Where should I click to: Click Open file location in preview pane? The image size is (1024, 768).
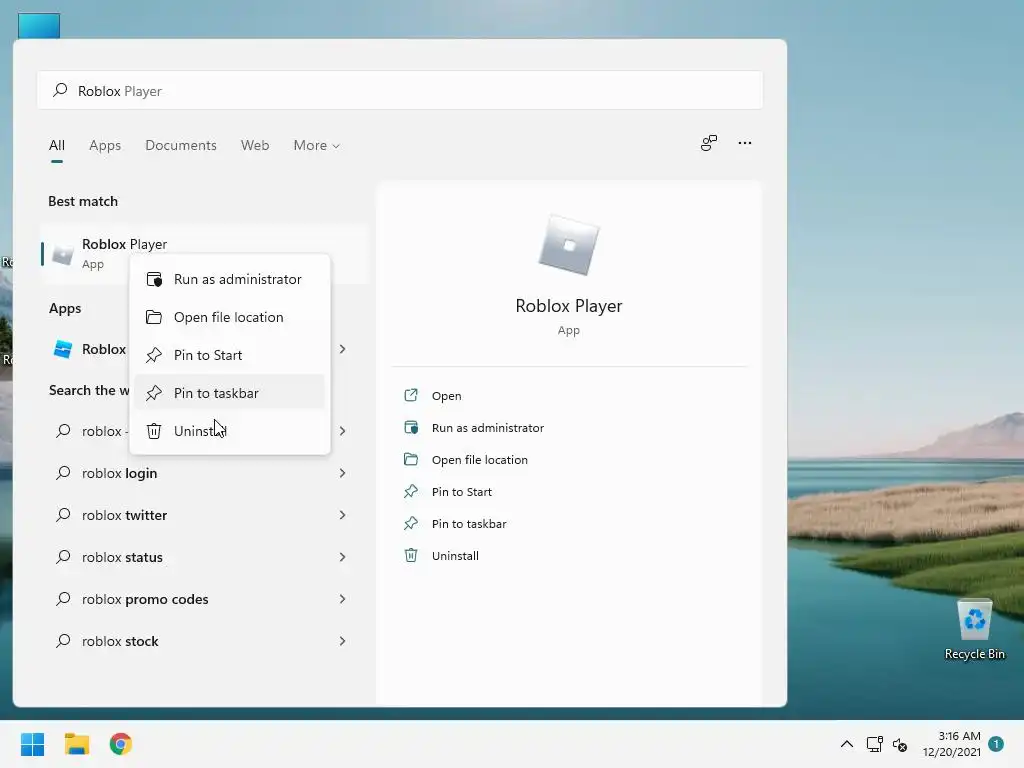click(479, 460)
